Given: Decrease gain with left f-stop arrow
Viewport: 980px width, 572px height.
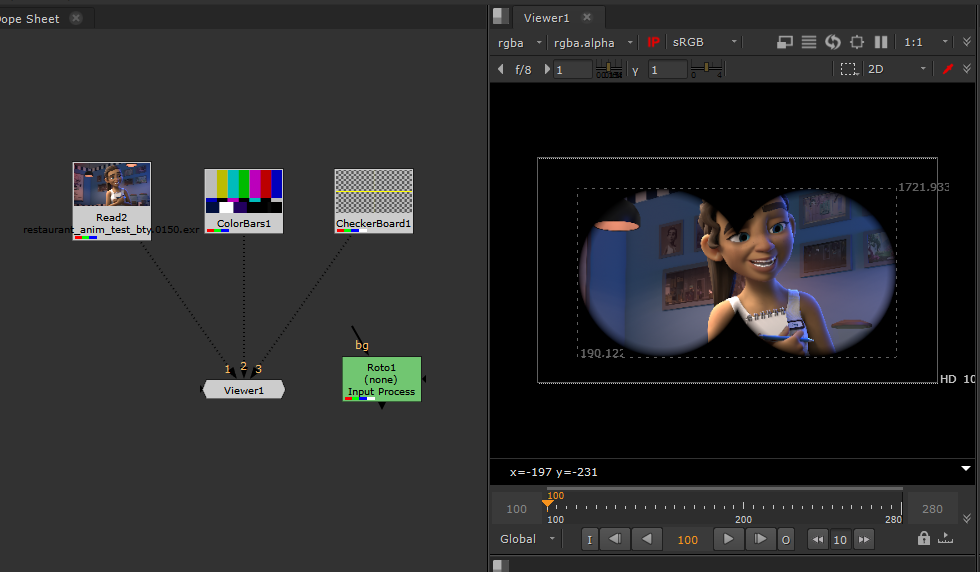Looking at the screenshot, I should coord(501,69).
